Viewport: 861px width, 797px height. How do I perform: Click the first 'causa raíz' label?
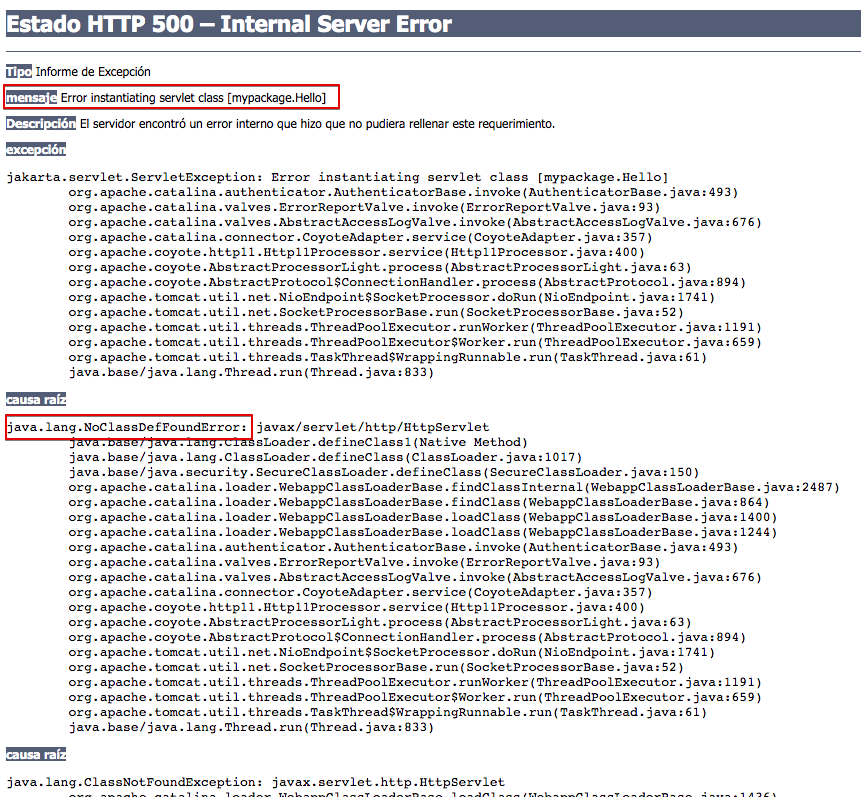[36, 399]
